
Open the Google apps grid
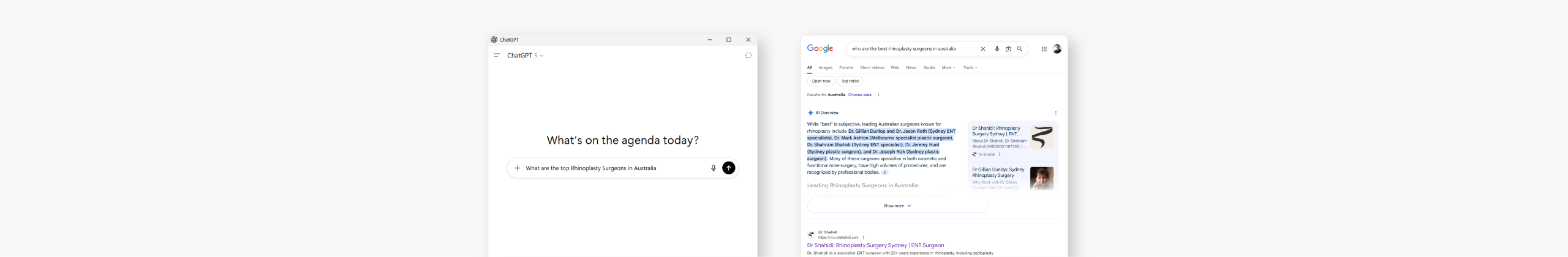coord(1044,49)
